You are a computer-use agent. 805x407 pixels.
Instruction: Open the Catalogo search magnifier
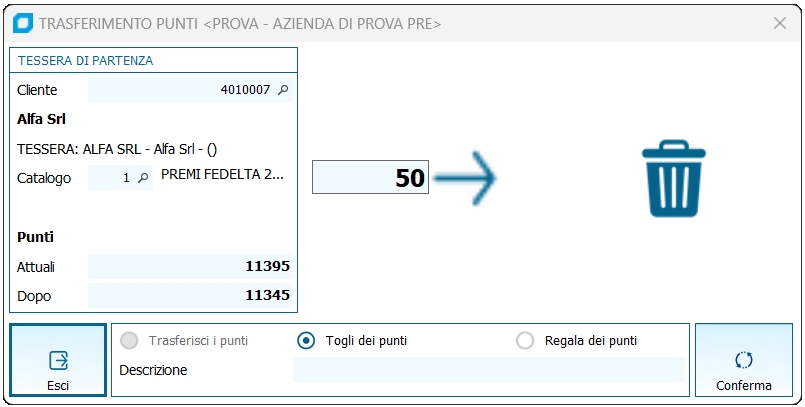coord(142,177)
